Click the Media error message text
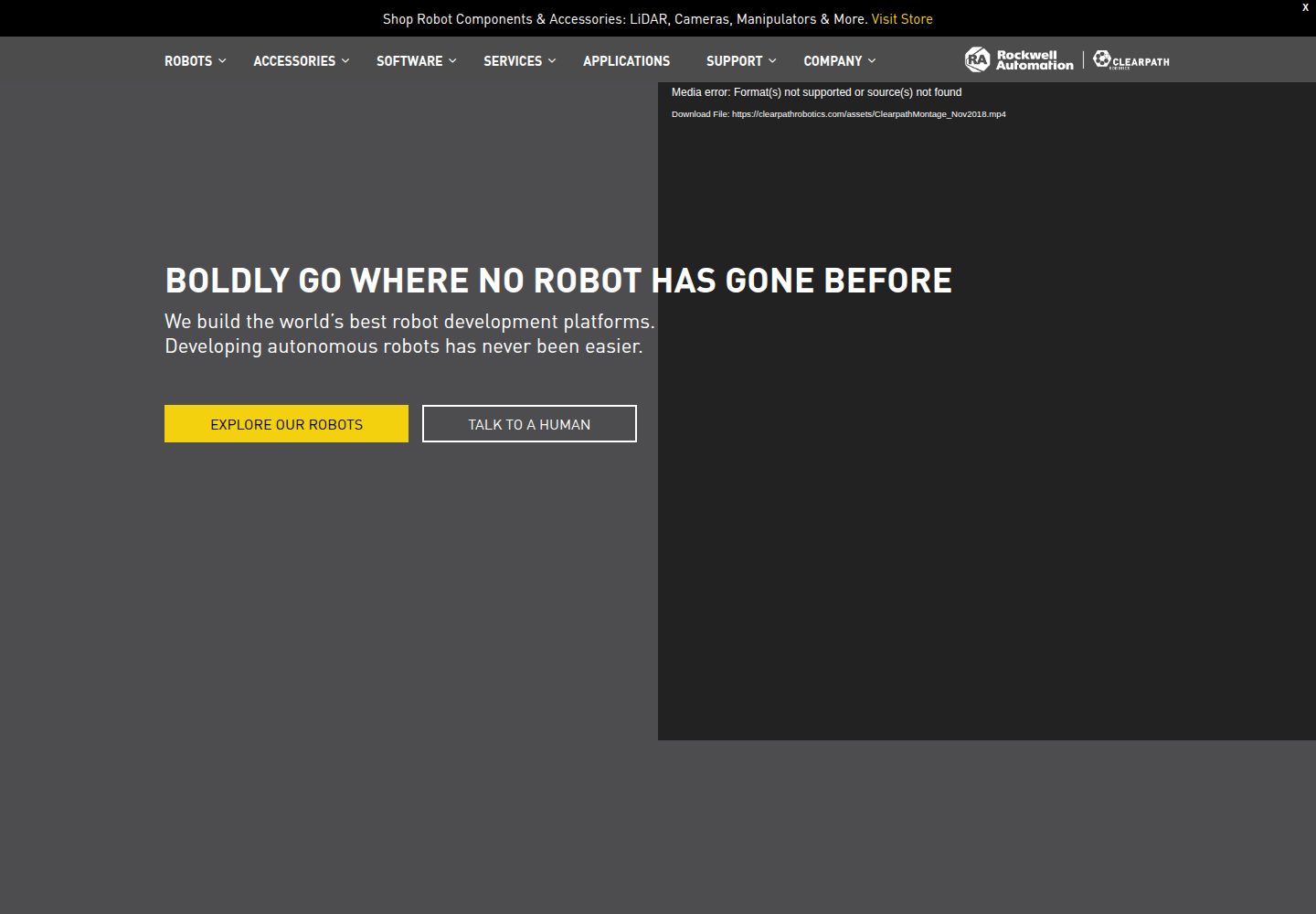This screenshot has height=914, width=1316. click(x=816, y=92)
